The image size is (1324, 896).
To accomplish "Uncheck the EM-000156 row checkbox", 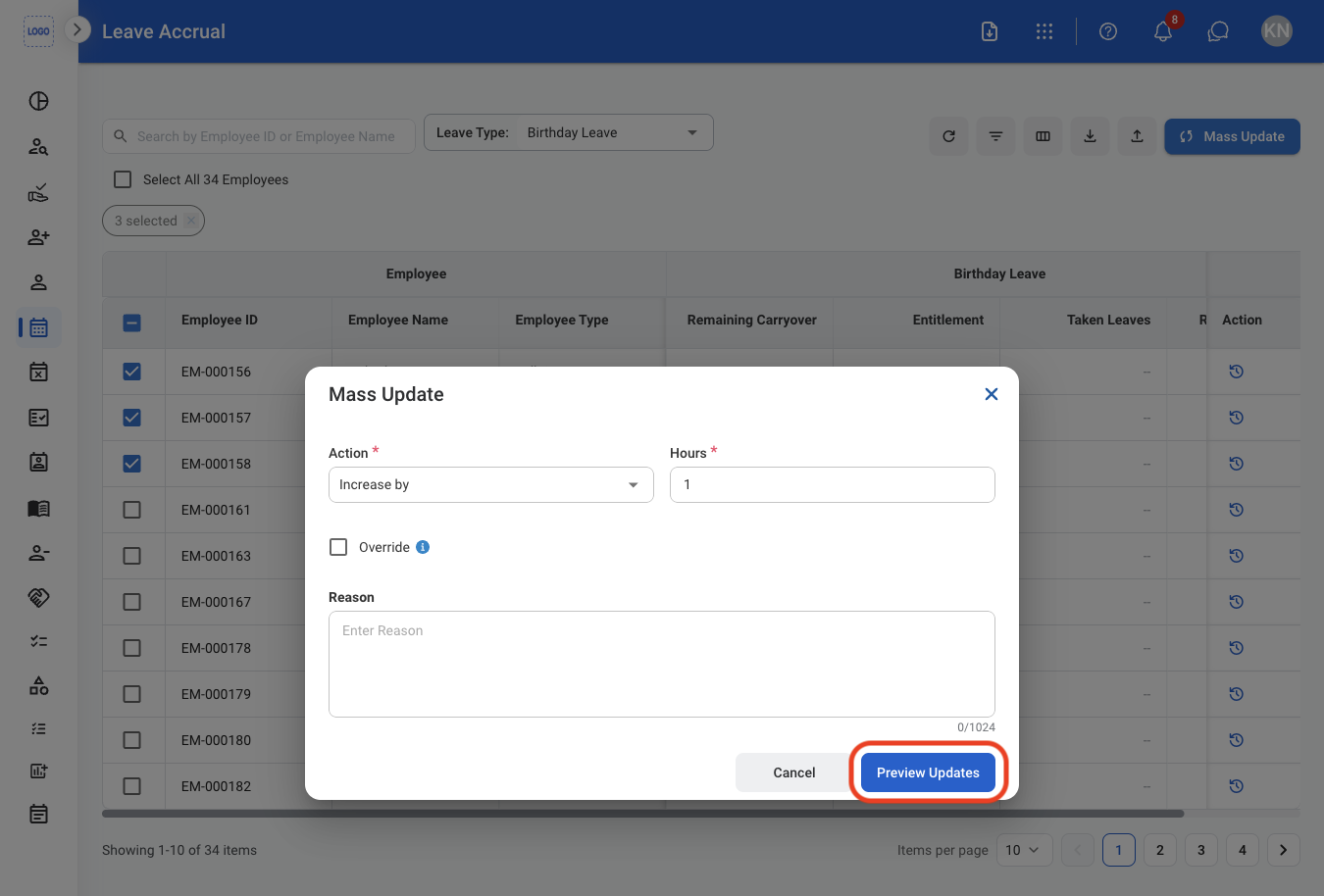I will coord(132,372).
